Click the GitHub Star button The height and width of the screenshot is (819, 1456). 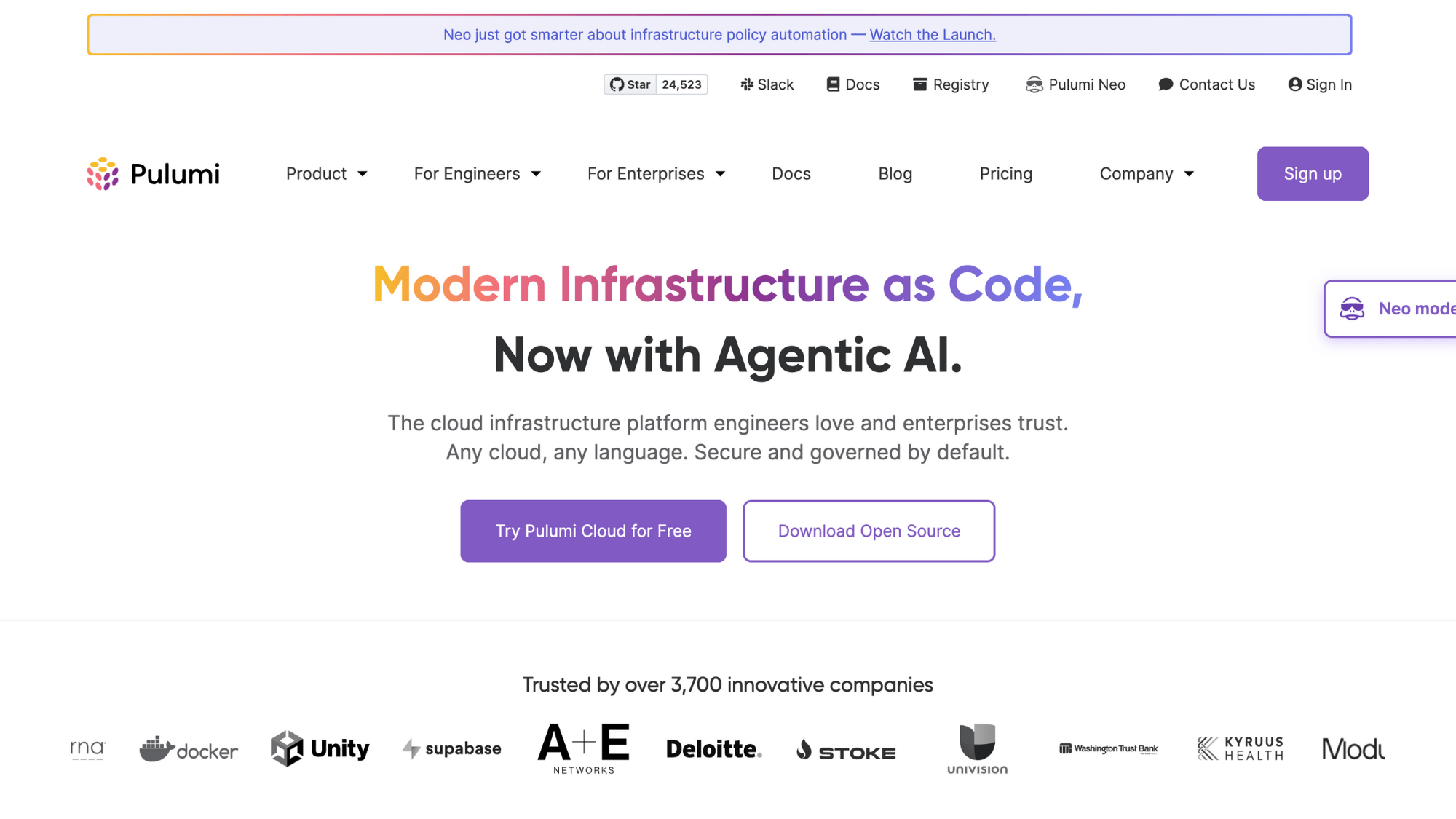coord(630,84)
